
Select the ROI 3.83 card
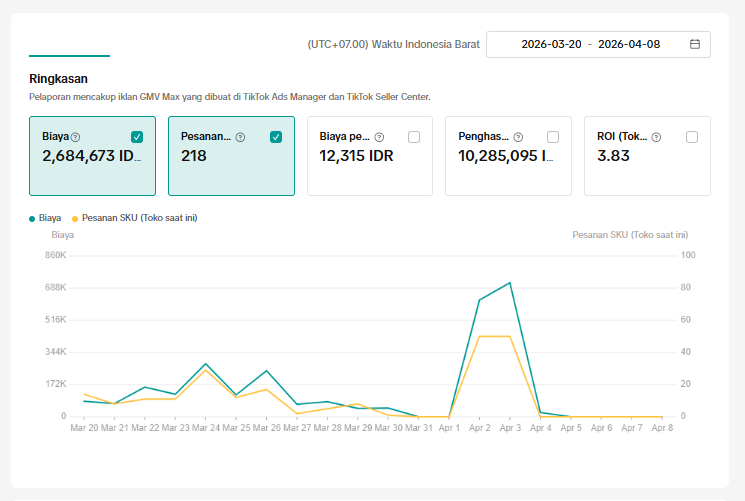(647, 156)
